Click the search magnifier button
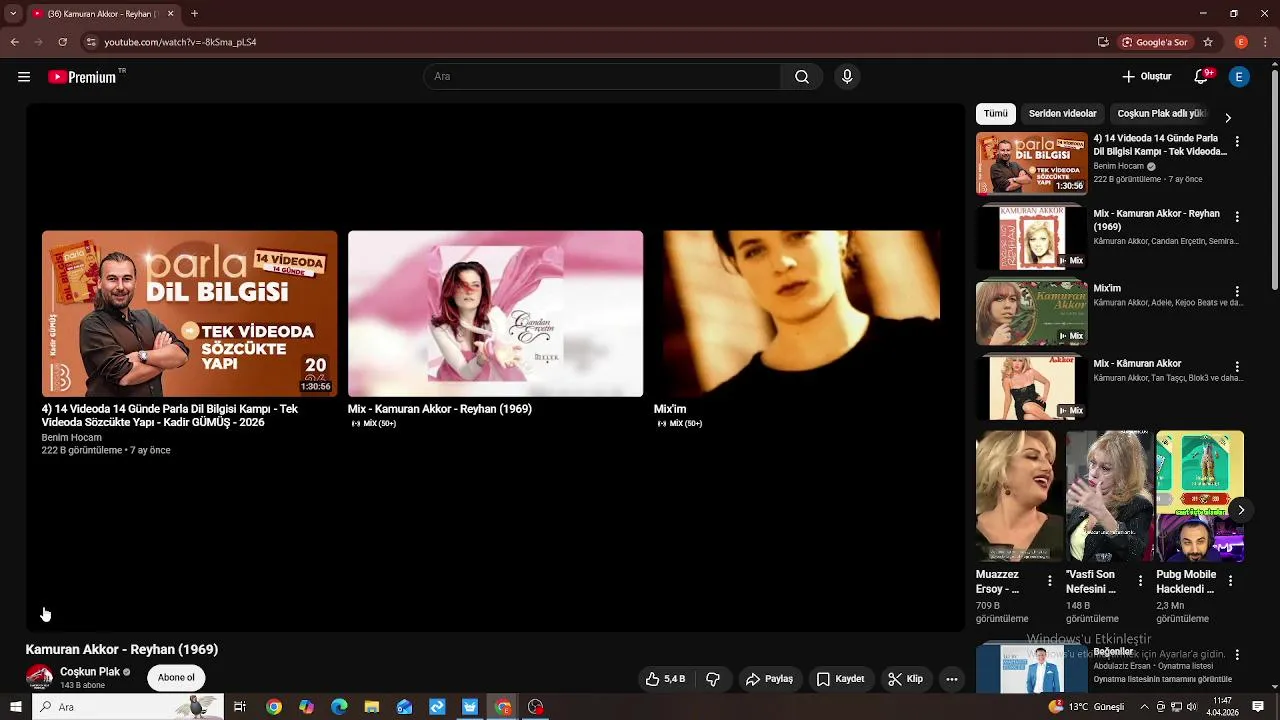Viewport: 1280px width, 720px height. (x=802, y=77)
